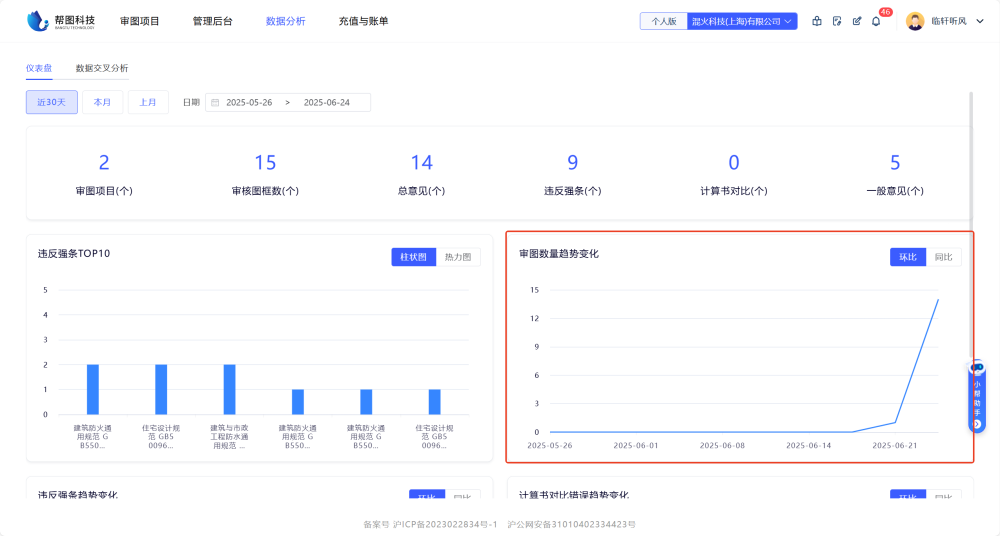Viewport: 1000px width, 536px height.
Task: Switch 审图数量趋势变化 to 同比
Action: (x=943, y=257)
